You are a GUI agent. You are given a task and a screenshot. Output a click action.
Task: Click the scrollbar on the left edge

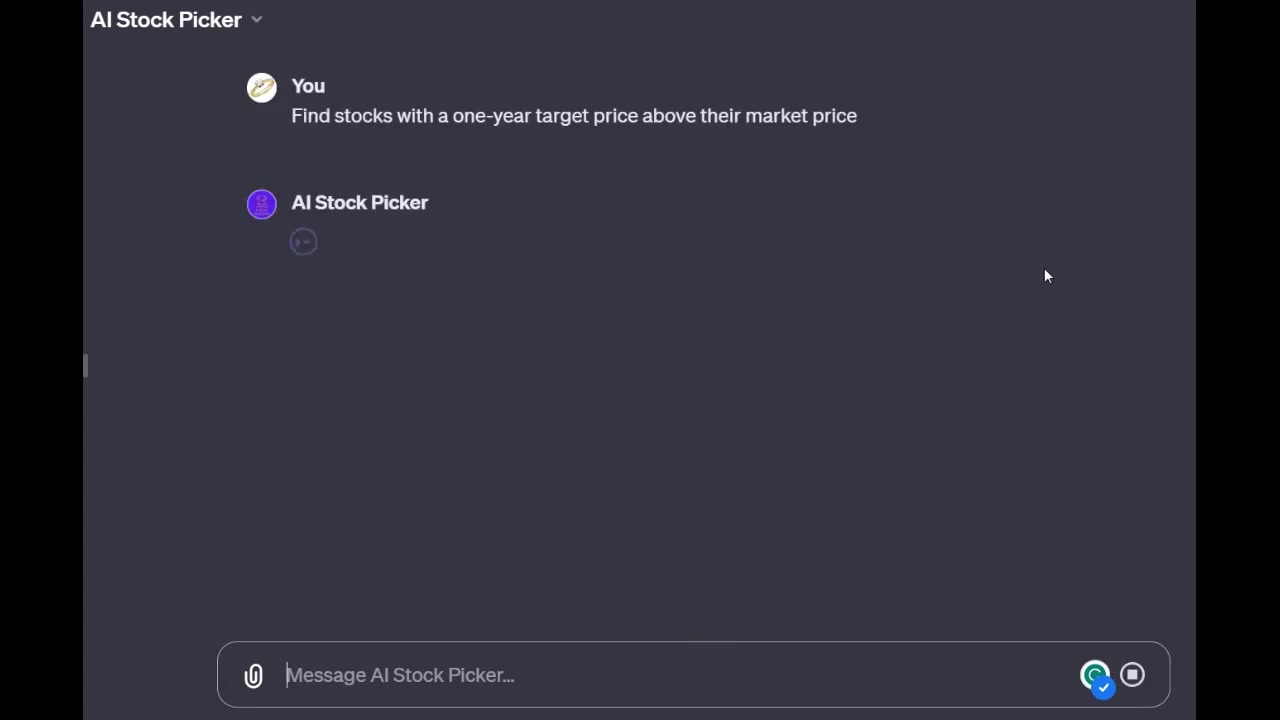pos(85,366)
